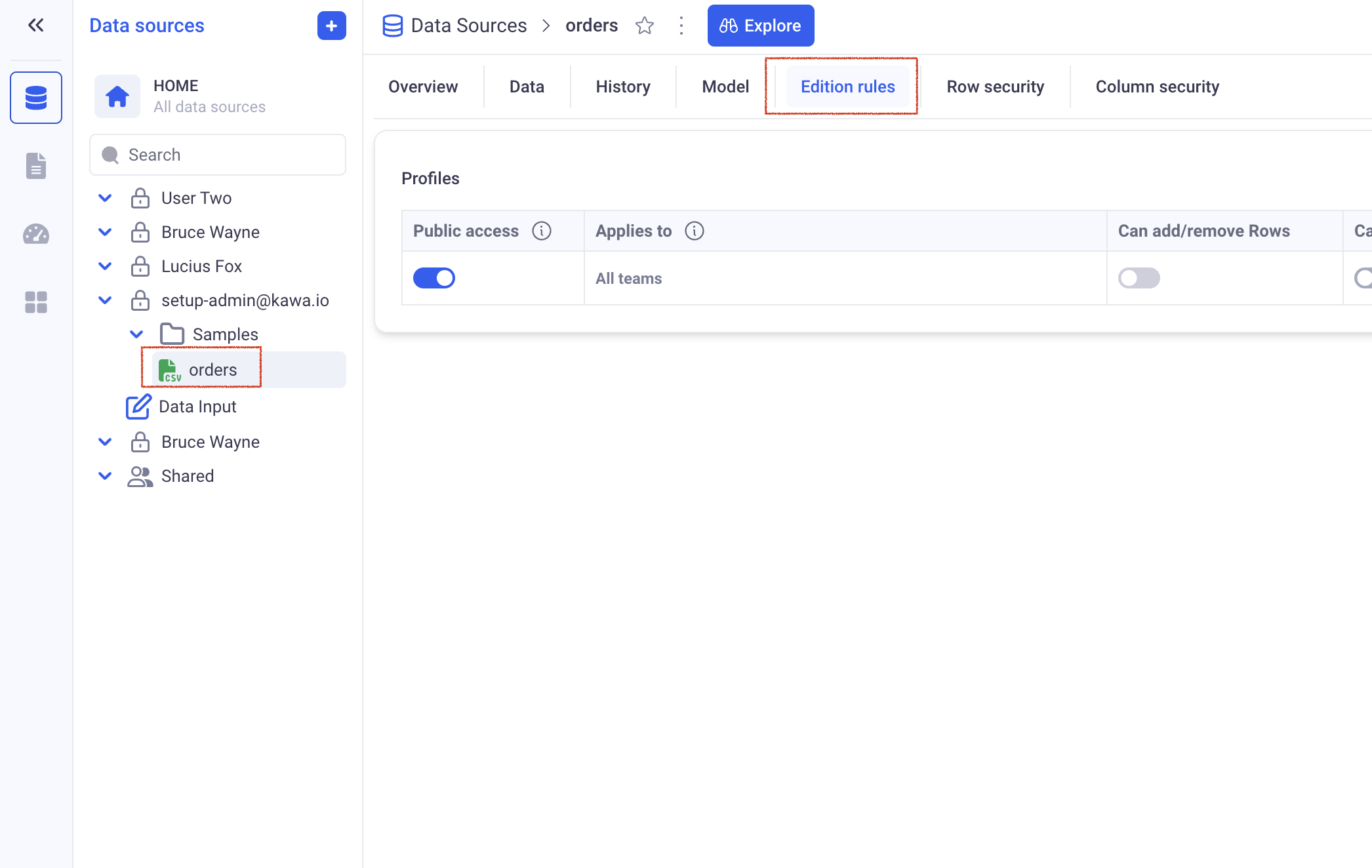Open the grid apps icon in left rail
Screen dimensions: 1372x868
(x=36, y=302)
